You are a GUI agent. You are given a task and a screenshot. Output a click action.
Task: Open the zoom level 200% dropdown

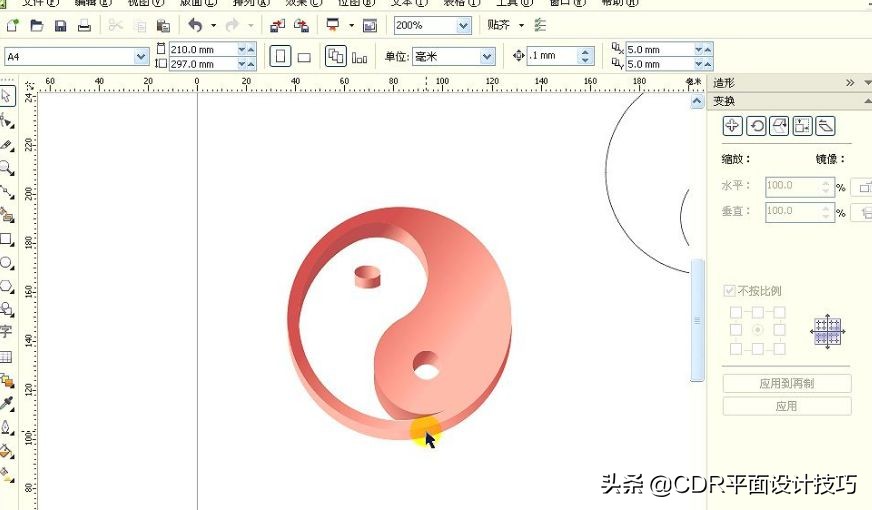[x=463, y=25]
